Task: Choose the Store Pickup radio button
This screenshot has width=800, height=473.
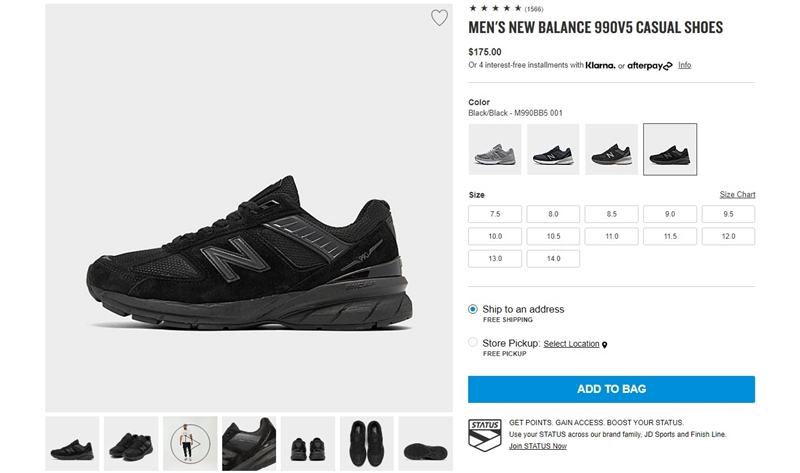Action: [x=473, y=342]
